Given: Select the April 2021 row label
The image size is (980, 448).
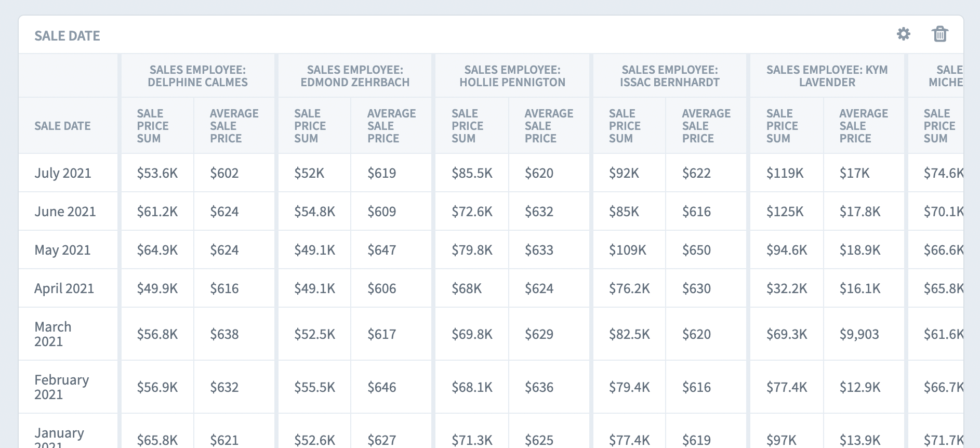Looking at the screenshot, I should [x=64, y=289].
